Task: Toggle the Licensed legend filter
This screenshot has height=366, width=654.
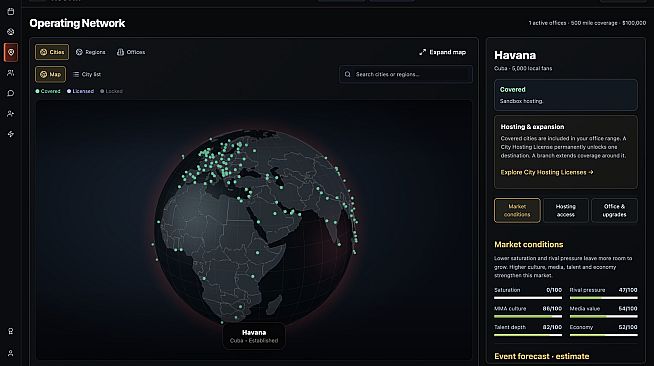Action: pyautogui.click(x=80, y=91)
